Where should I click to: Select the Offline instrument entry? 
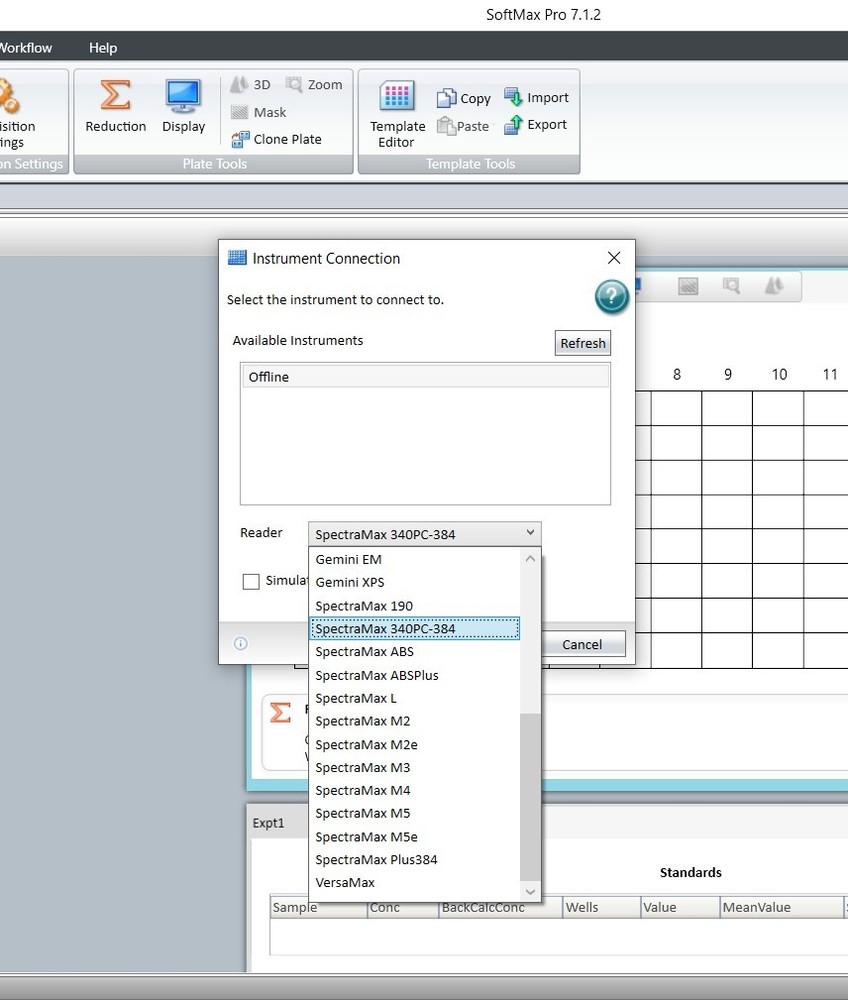click(425, 377)
